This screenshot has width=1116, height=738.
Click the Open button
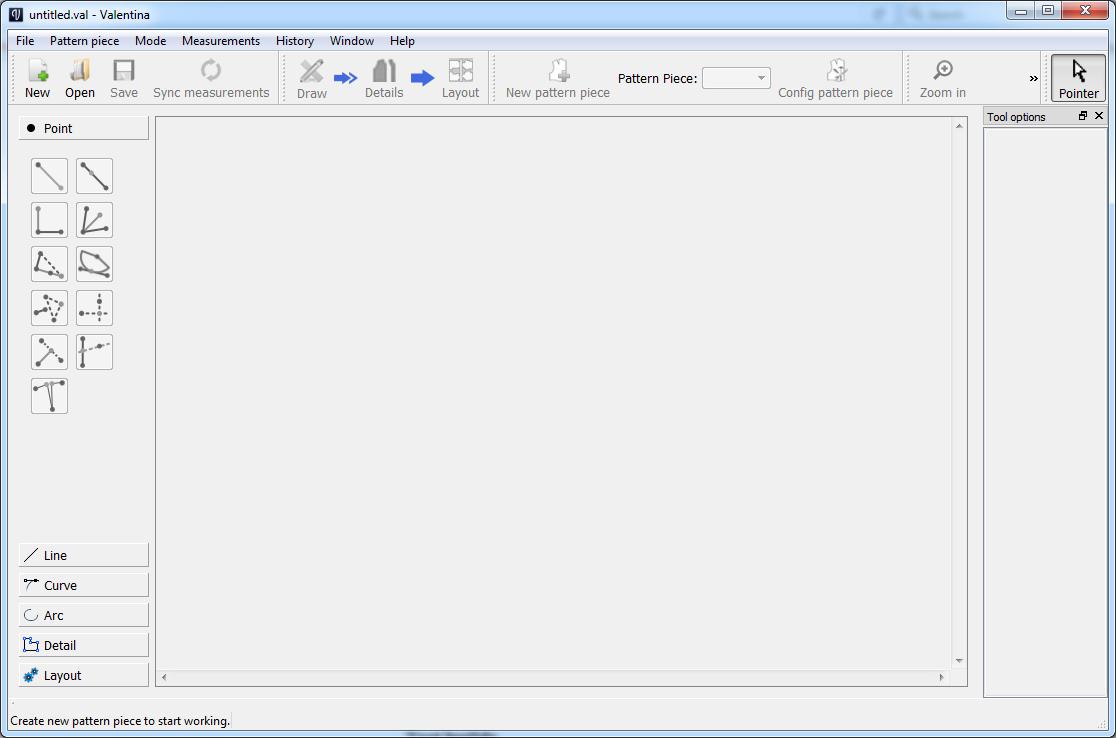click(79, 77)
